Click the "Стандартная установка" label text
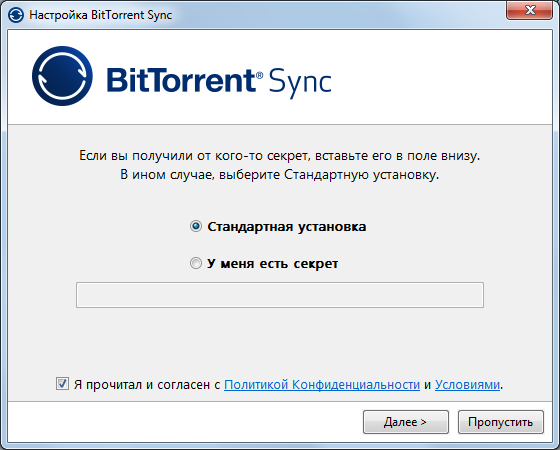This screenshot has height=450, width=560. coord(287,227)
